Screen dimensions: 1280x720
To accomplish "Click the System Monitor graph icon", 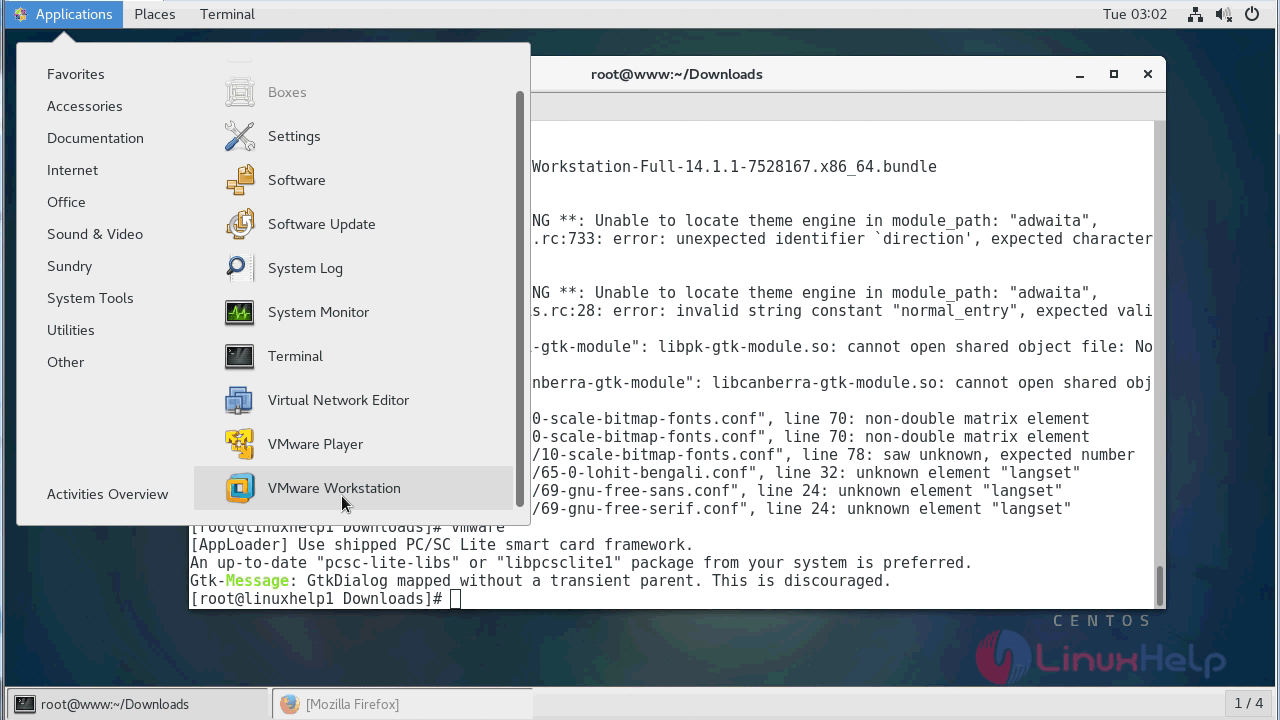I will click(x=240, y=312).
